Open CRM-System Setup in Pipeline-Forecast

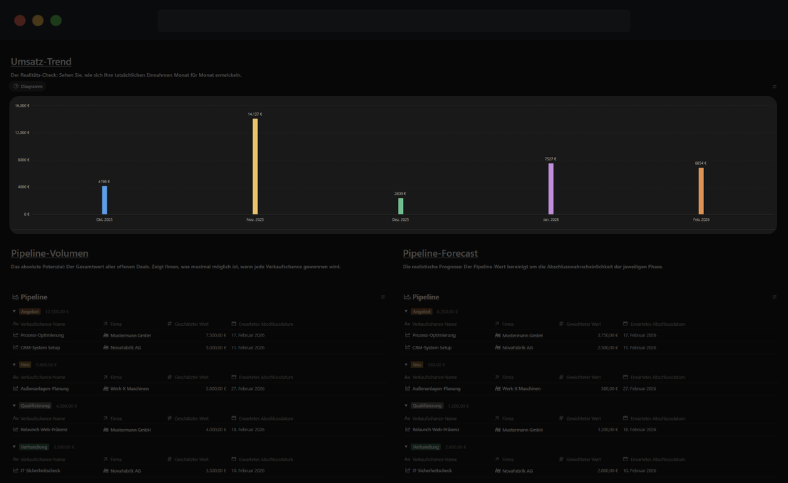[x=432, y=347]
